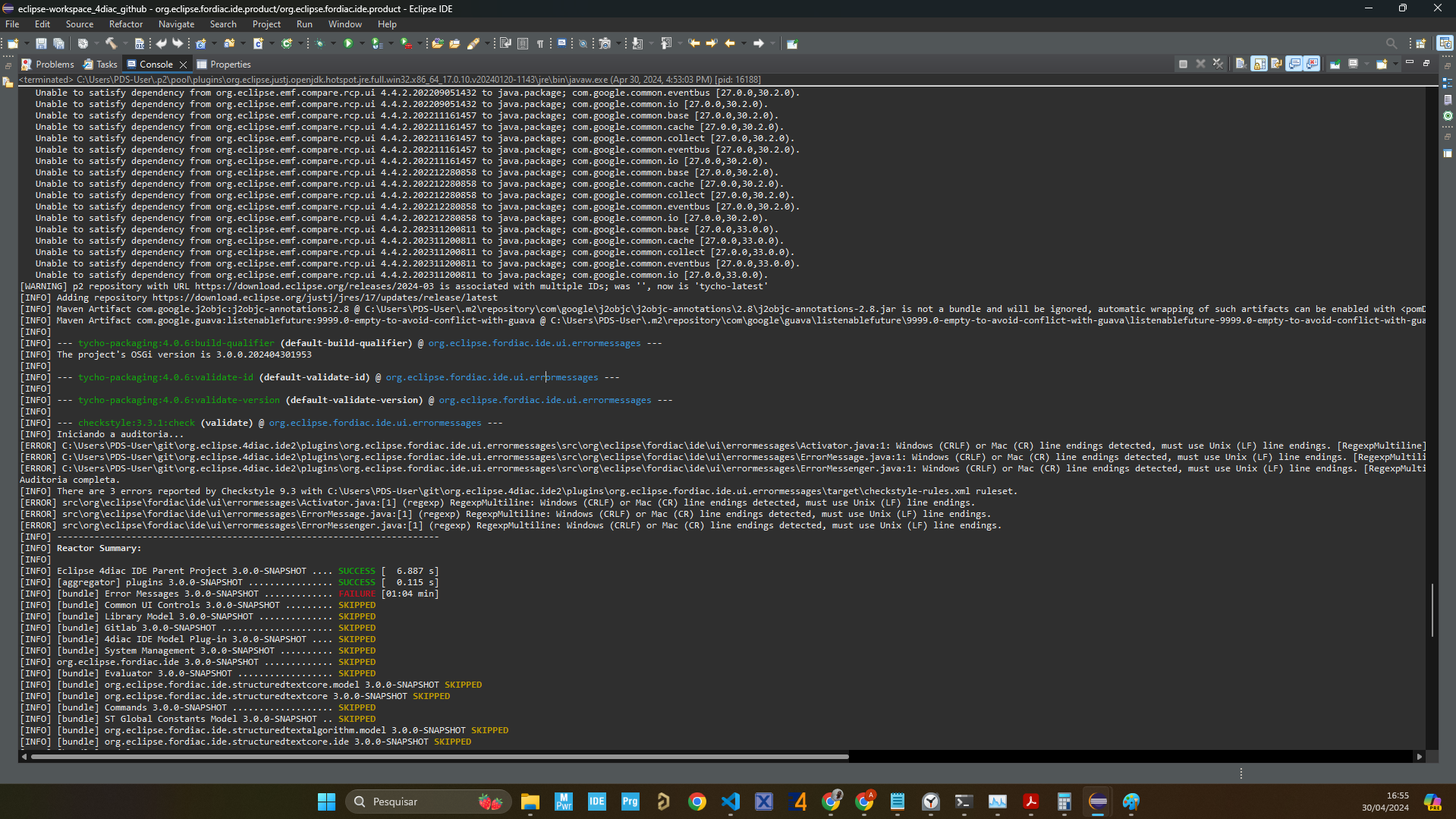Click the console's vertical scrollbar thumb
Image resolution: width=1456 pixels, height=819 pixels.
coord(1432,610)
